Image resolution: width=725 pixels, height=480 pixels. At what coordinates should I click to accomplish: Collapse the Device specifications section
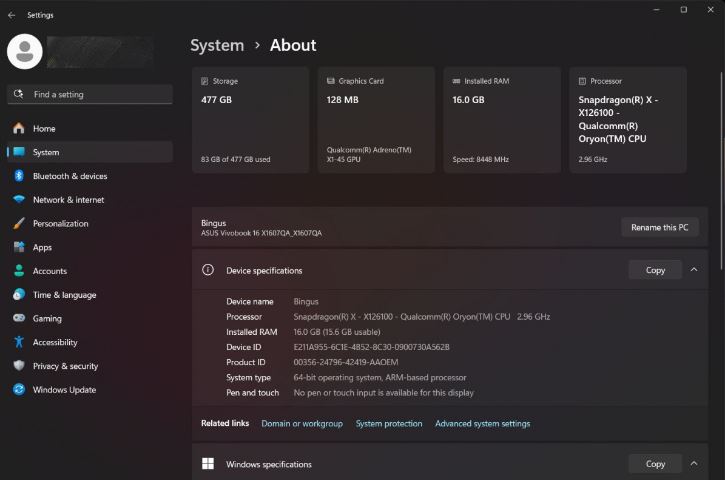click(694, 270)
